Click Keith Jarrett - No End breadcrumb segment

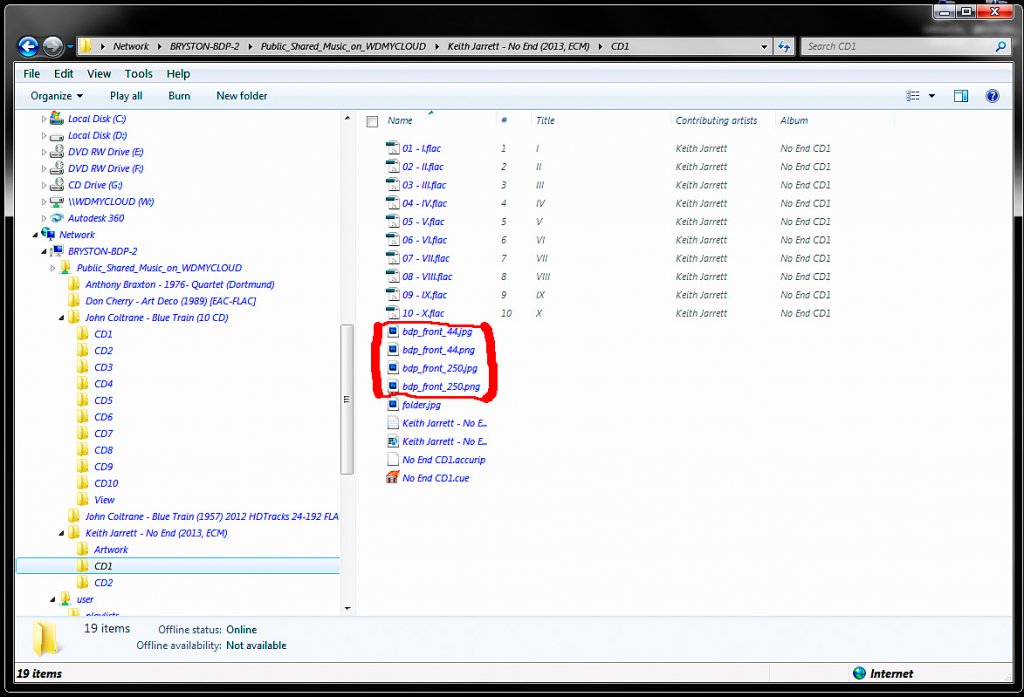pos(518,46)
